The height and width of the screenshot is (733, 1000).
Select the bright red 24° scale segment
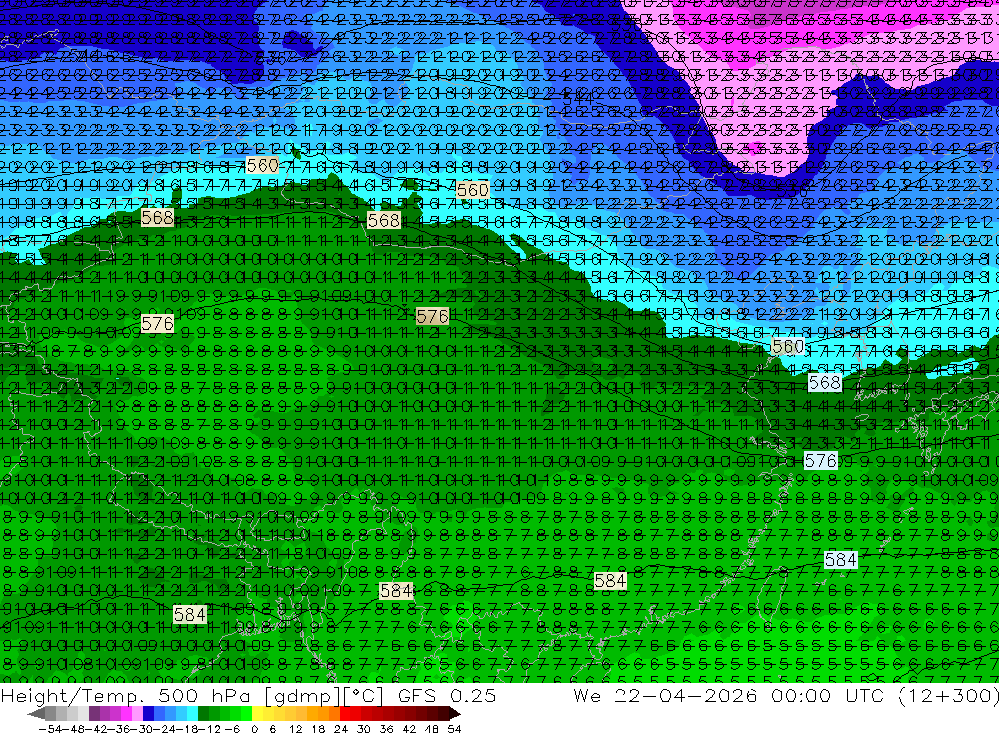click(x=345, y=714)
